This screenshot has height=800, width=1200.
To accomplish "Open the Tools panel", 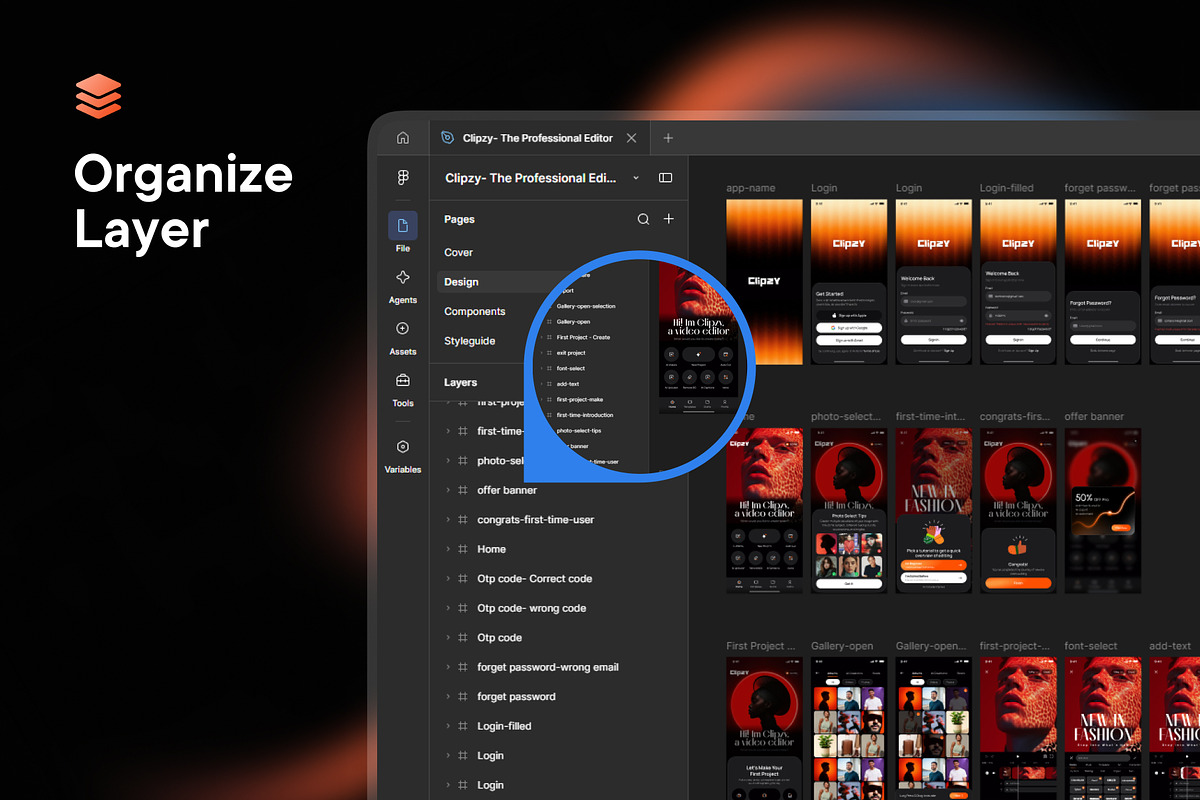I will coord(403,389).
